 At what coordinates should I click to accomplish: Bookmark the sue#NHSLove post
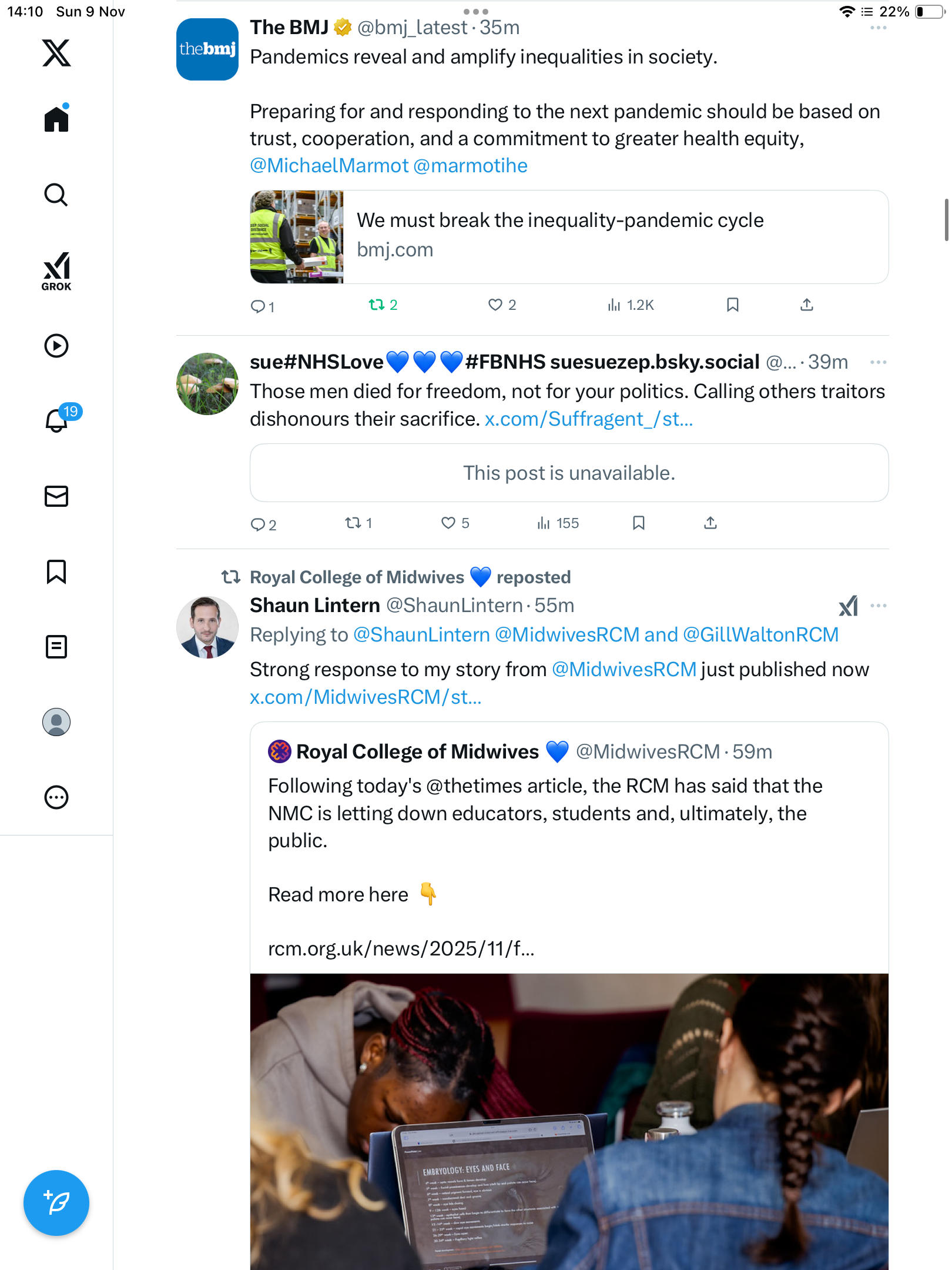pos(639,523)
